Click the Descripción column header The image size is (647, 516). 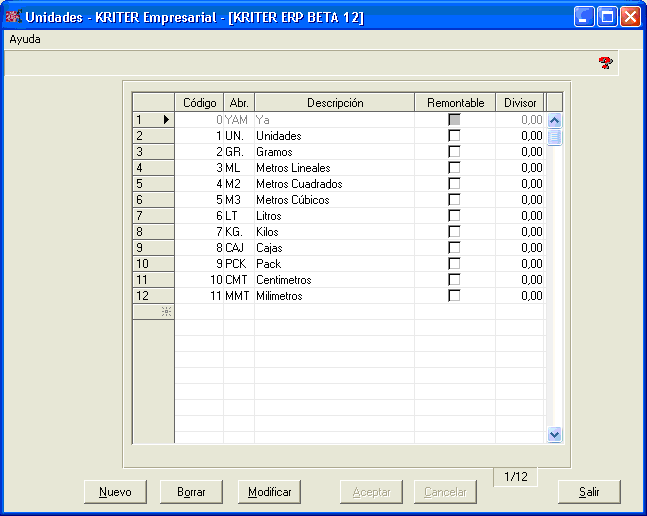click(335, 103)
